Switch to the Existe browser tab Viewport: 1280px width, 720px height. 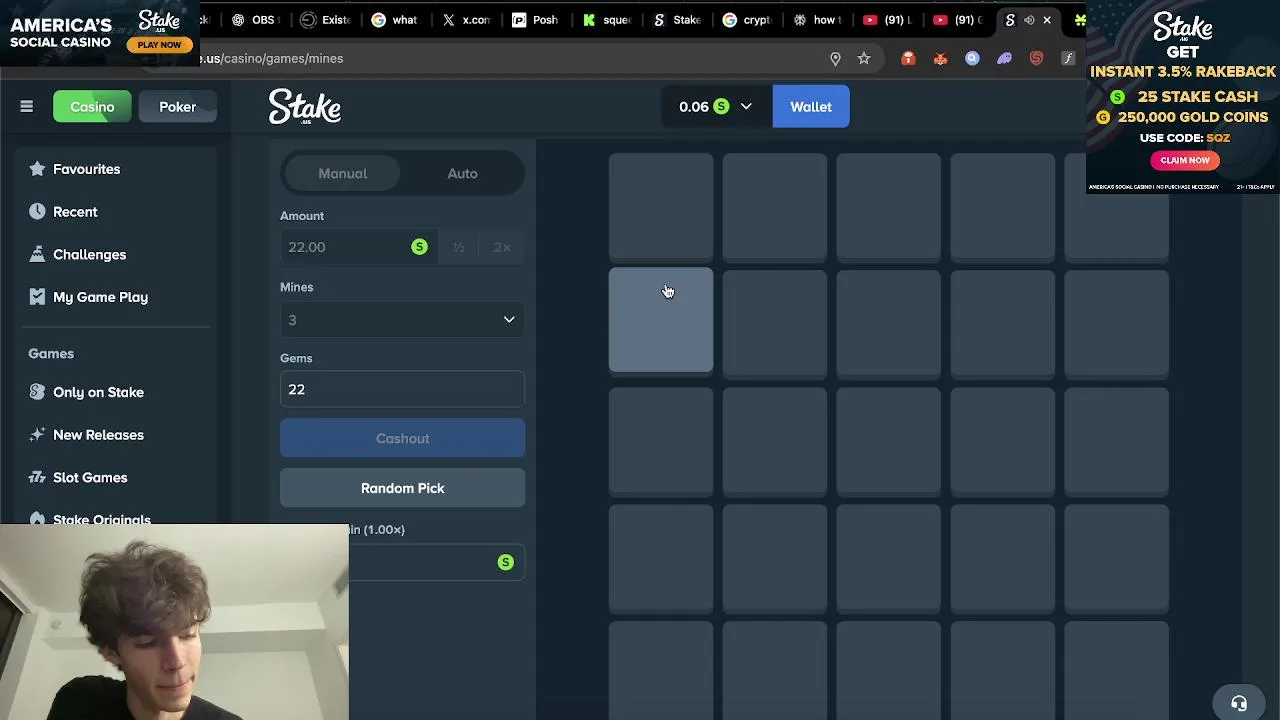(x=326, y=20)
